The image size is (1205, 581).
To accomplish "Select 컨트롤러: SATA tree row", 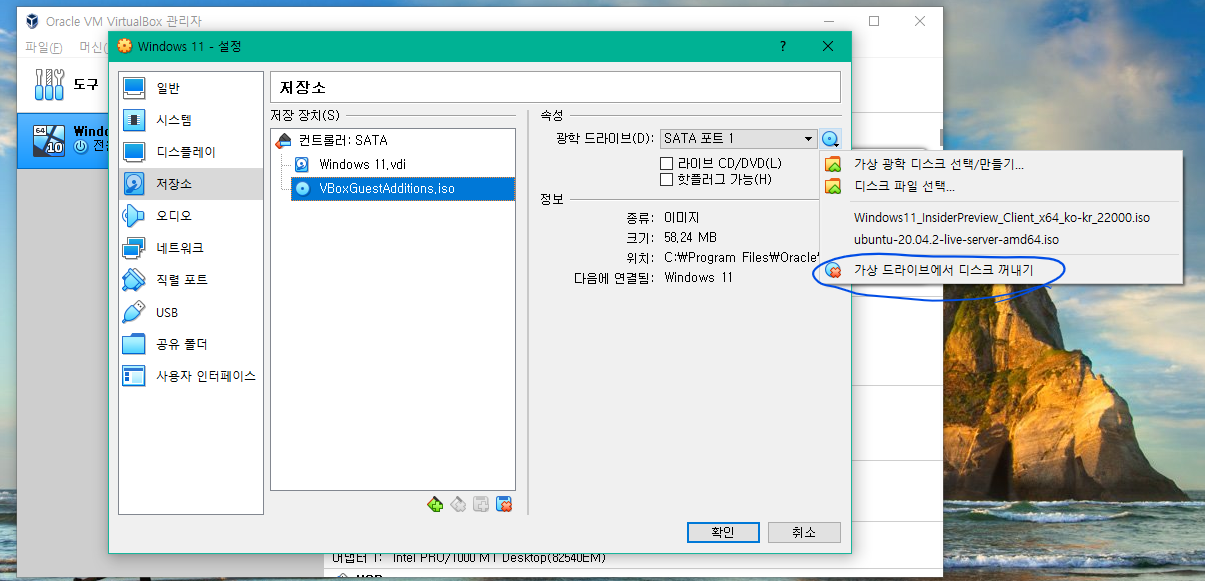I will point(393,141).
